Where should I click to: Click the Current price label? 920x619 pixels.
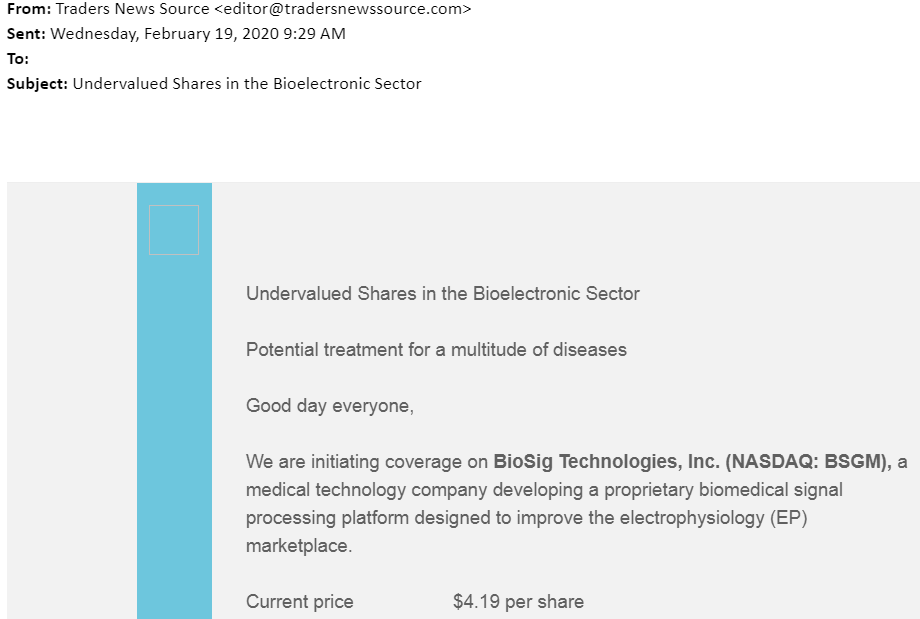point(300,602)
